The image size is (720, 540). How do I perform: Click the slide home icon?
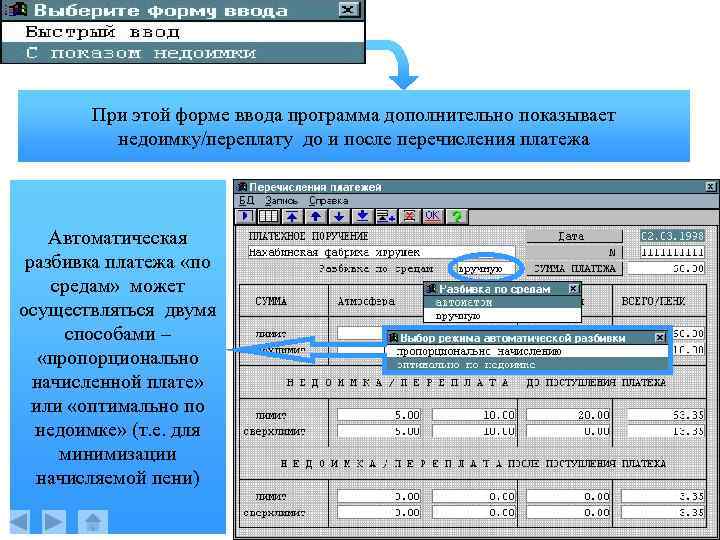click(93, 522)
